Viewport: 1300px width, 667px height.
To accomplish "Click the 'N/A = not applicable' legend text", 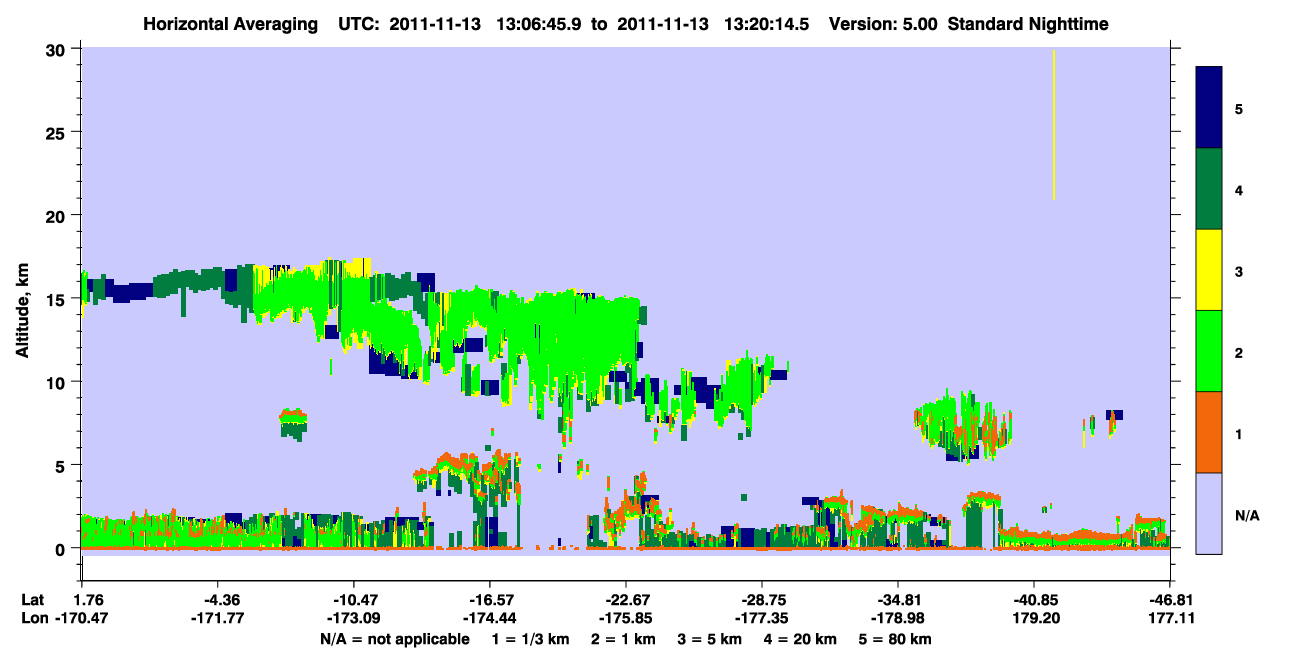I will [x=395, y=639].
